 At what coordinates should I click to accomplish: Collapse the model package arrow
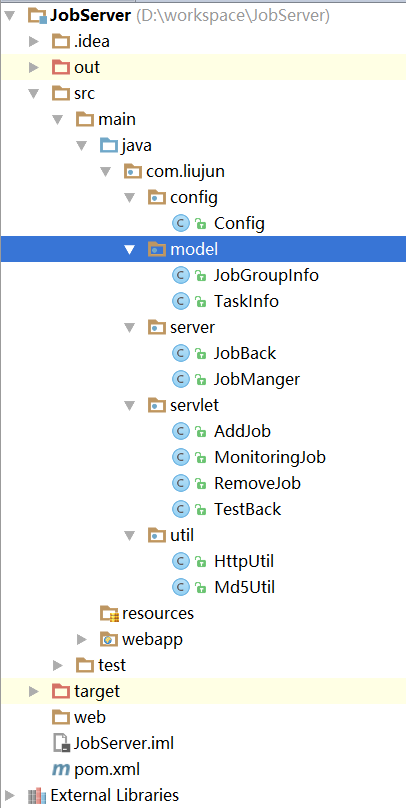click(x=129, y=250)
